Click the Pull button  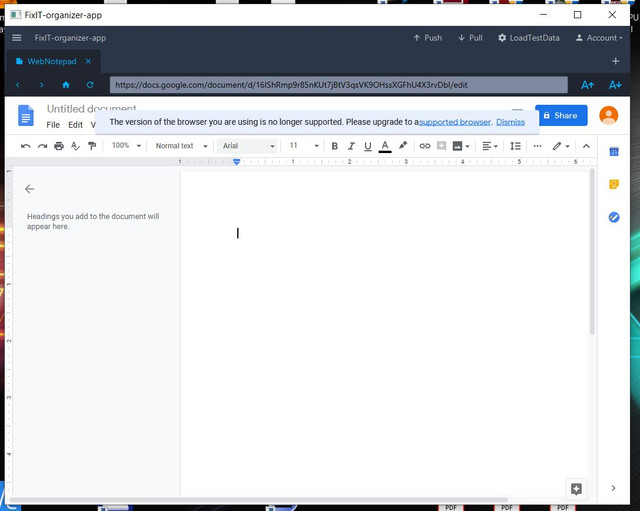tap(470, 38)
